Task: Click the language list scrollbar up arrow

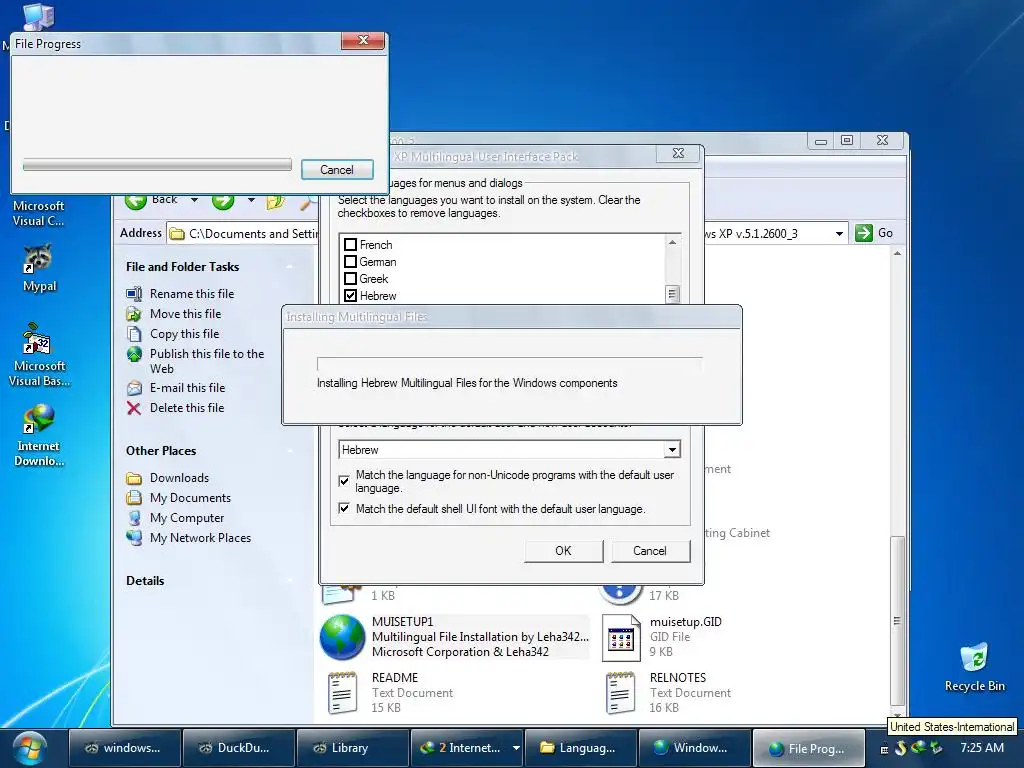Action: (x=672, y=242)
